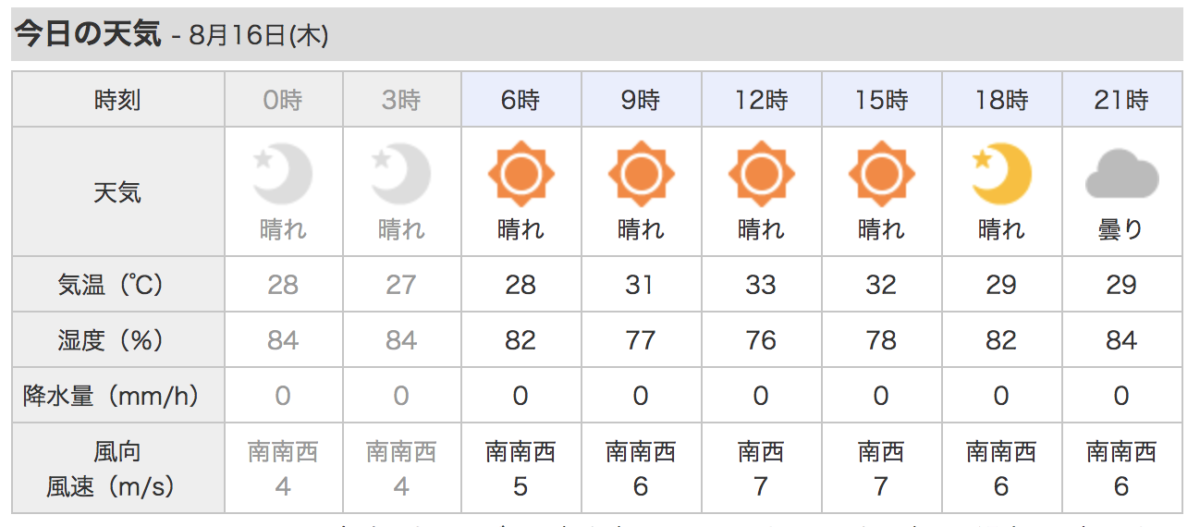Click the 南西 wind direction at 15時
This screenshot has height=527, width=1200.
click(x=881, y=452)
